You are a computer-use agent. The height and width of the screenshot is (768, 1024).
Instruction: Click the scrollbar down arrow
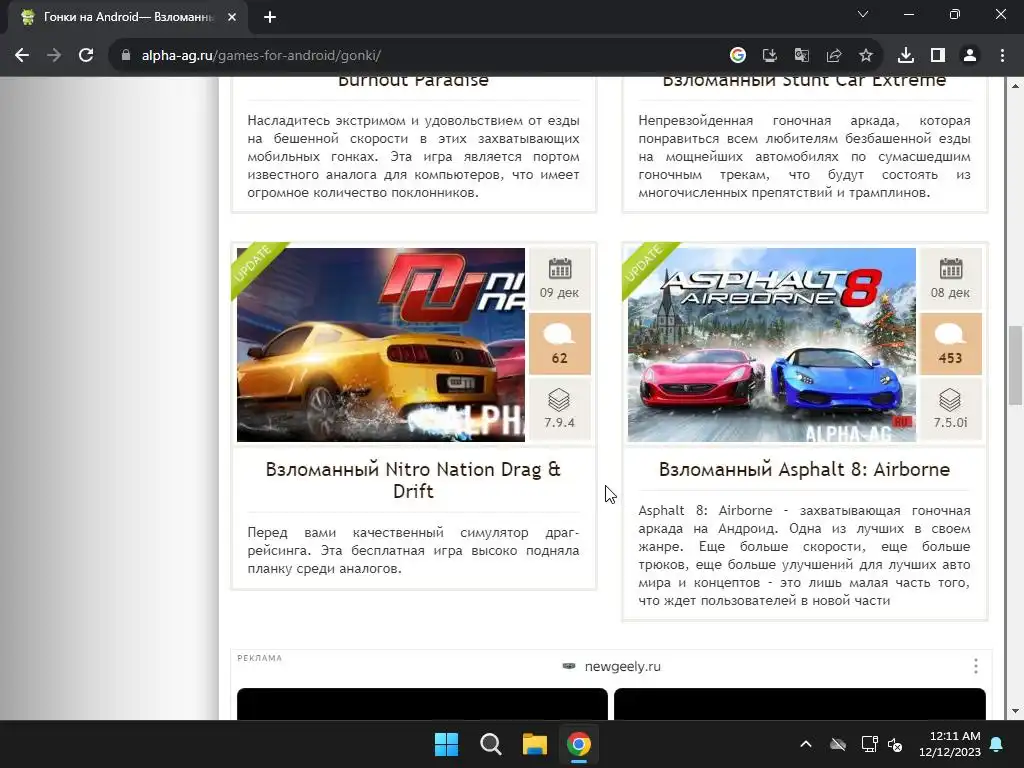tap(1015, 711)
